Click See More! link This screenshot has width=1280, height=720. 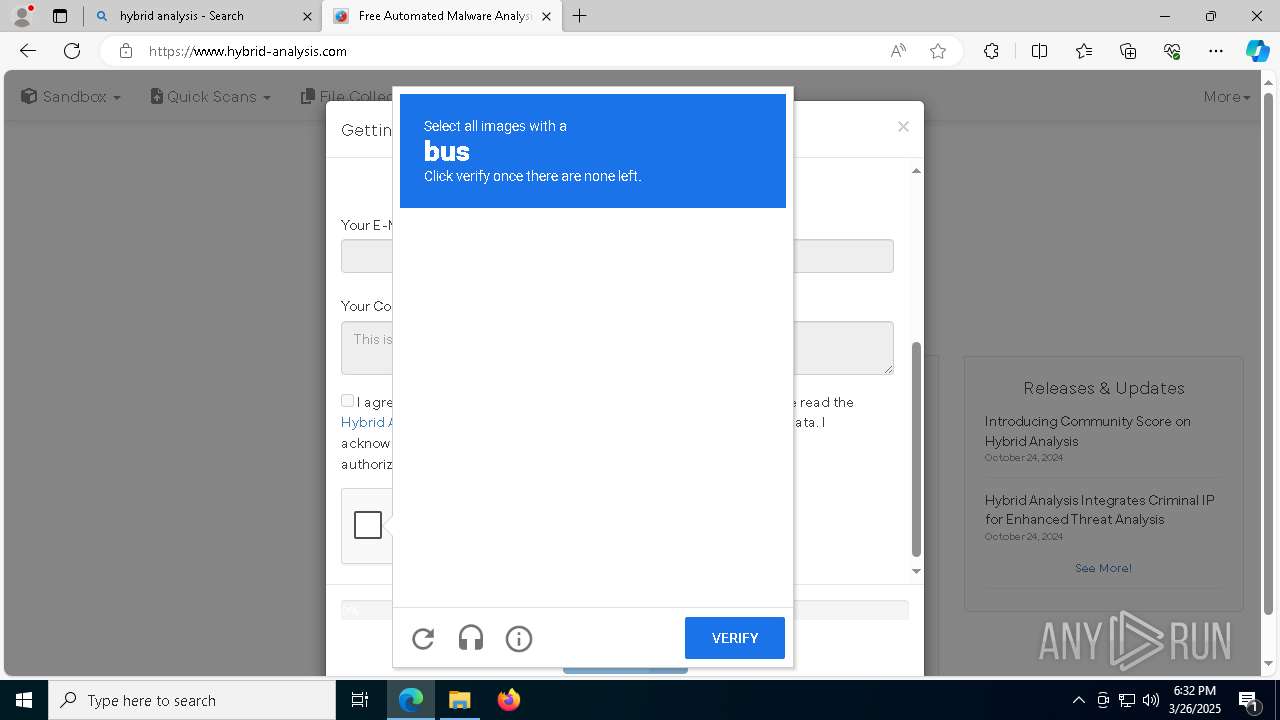pyautogui.click(x=1103, y=568)
